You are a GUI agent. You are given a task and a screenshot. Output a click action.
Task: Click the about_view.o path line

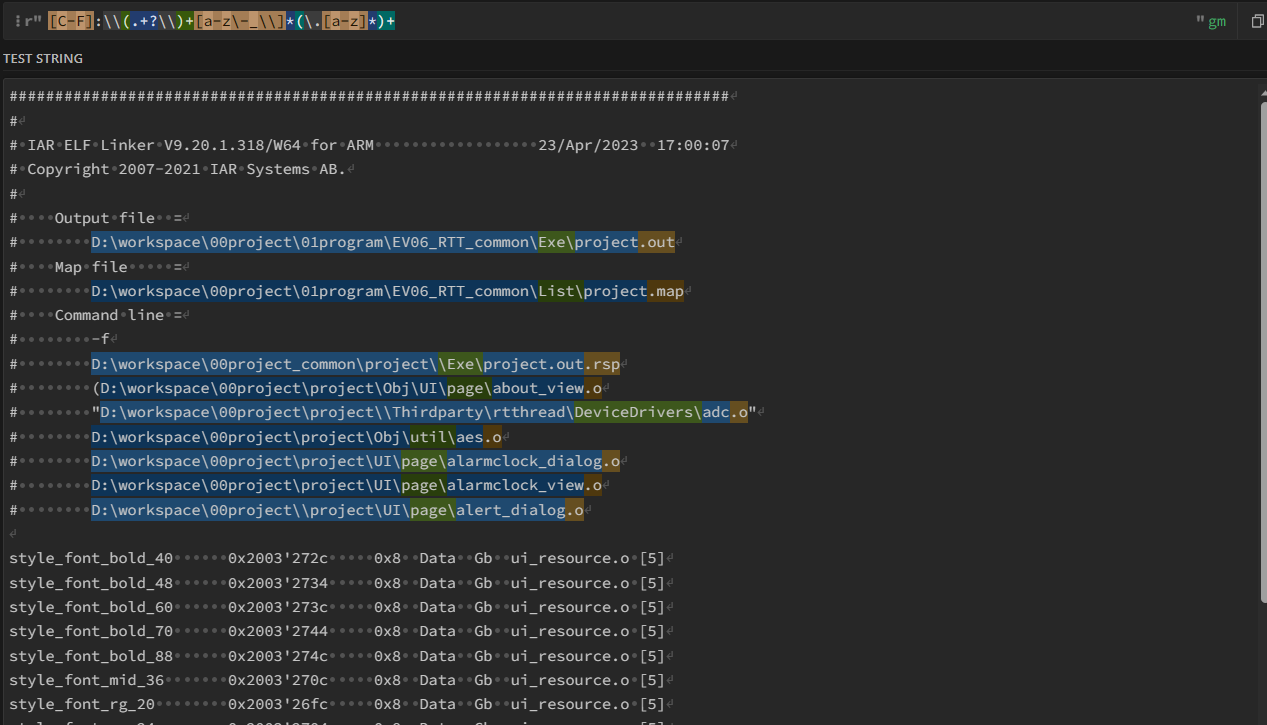350,388
